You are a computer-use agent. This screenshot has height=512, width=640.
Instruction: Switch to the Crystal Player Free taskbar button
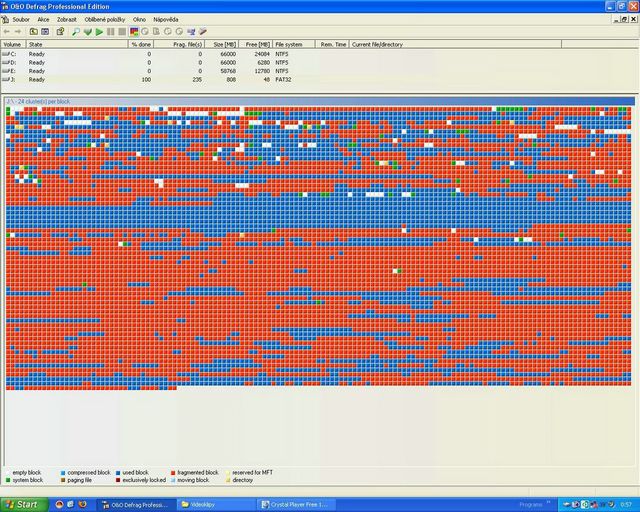click(x=297, y=505)
